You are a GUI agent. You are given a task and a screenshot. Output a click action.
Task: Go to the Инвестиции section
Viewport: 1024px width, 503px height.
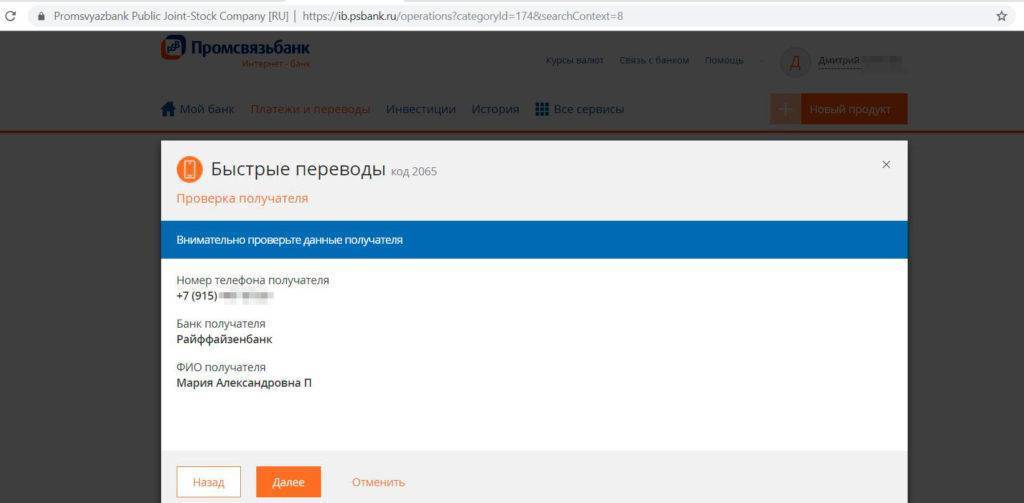421,109
